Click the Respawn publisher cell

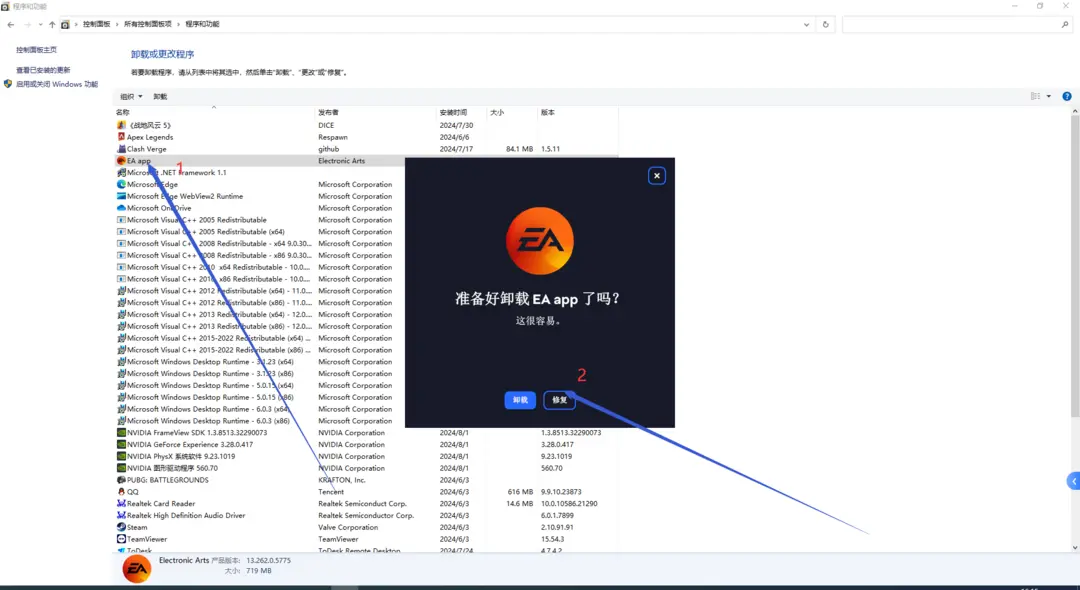[x=333, y=137]
